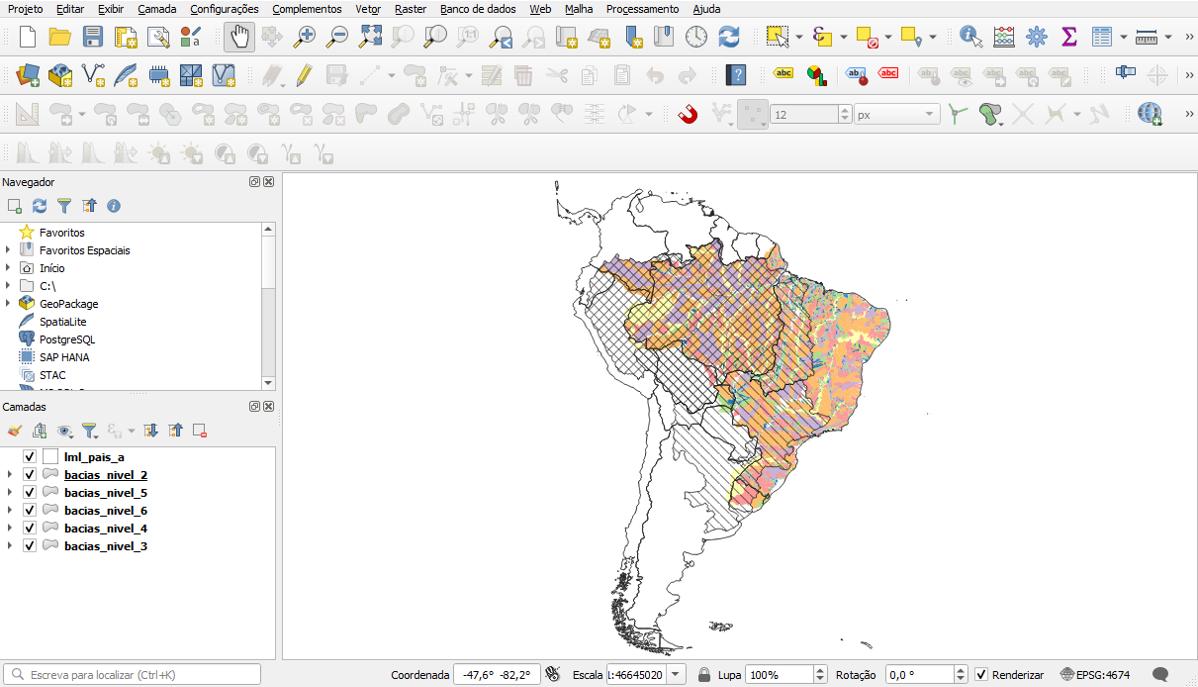Click the Zoom Full extent icon
1198x687 pixels.
tap(371, 37)
